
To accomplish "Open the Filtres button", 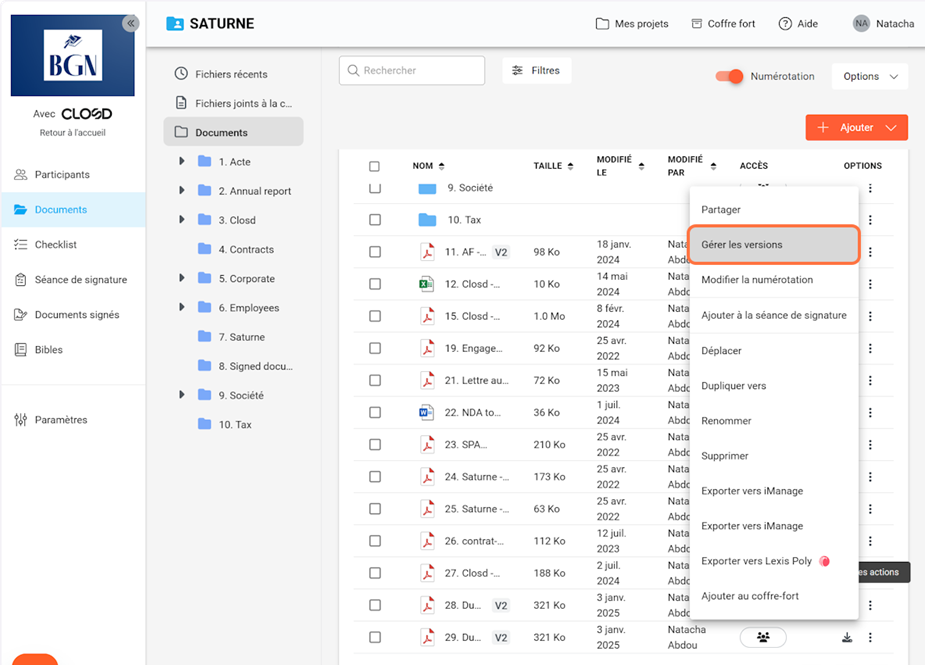I will coord(536,71).
